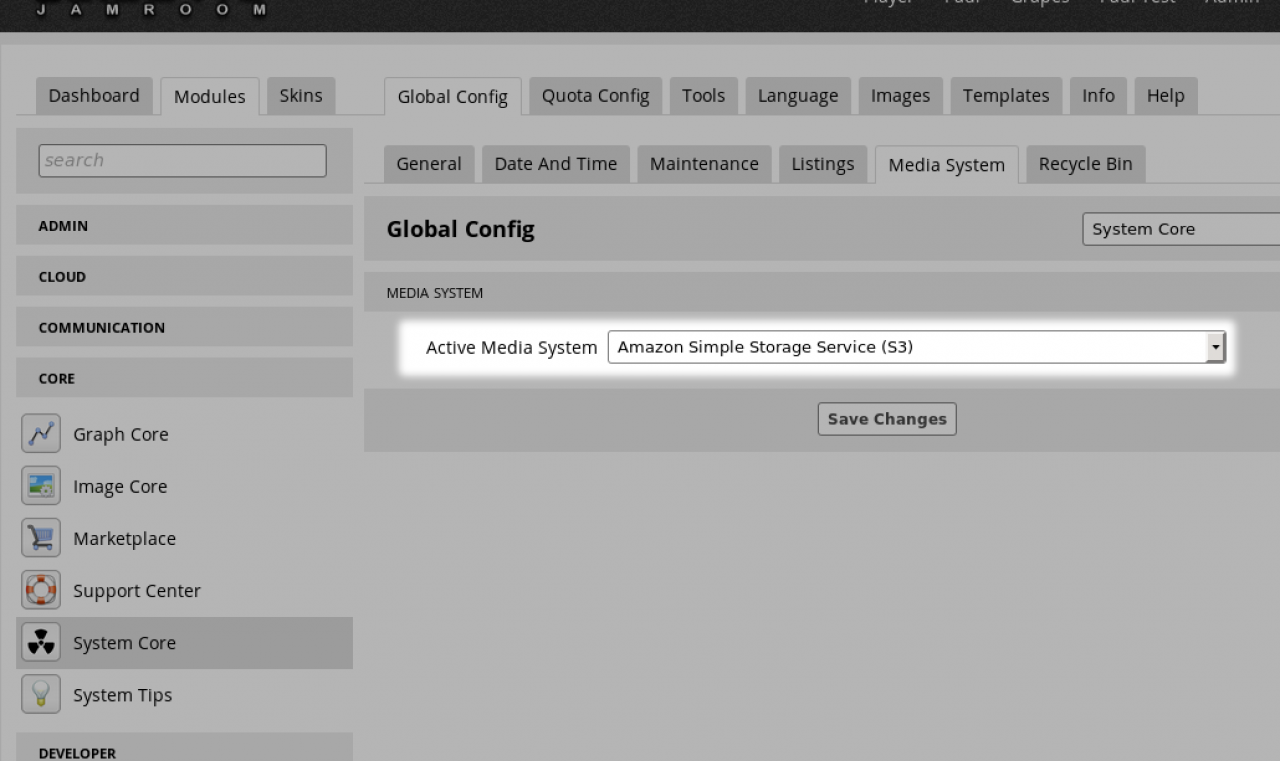Image resolution: width=1280 pixels, height=761 pixels.
Task: Click the module search input field
Action: click(x=182, y=160)
